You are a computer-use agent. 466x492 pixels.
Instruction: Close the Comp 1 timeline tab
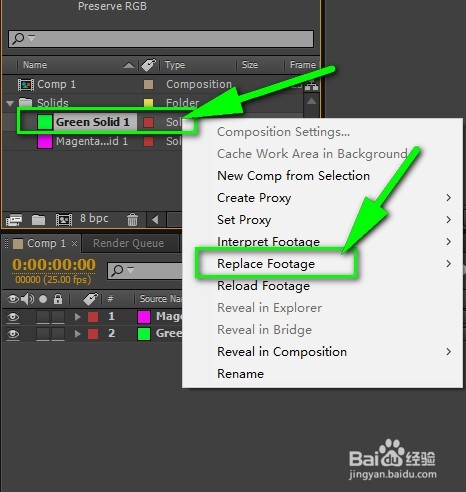(x=74, y=244)
